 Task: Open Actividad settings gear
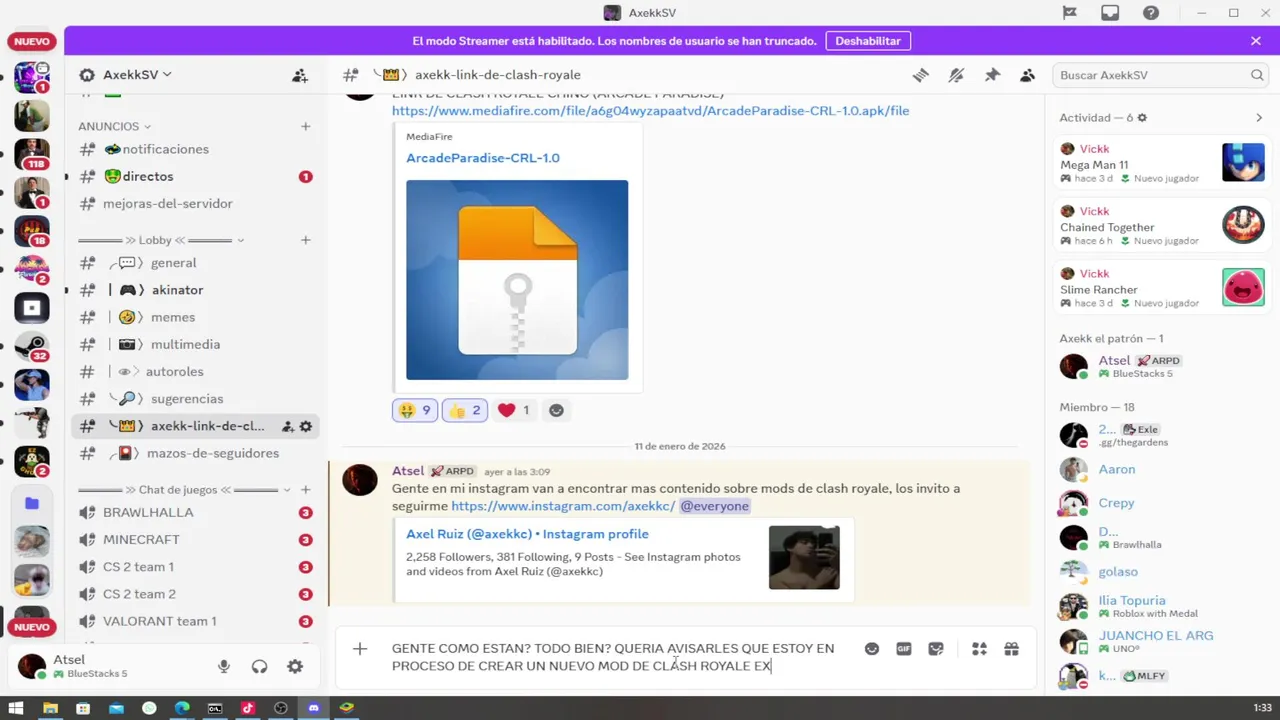pos(1142,118)
